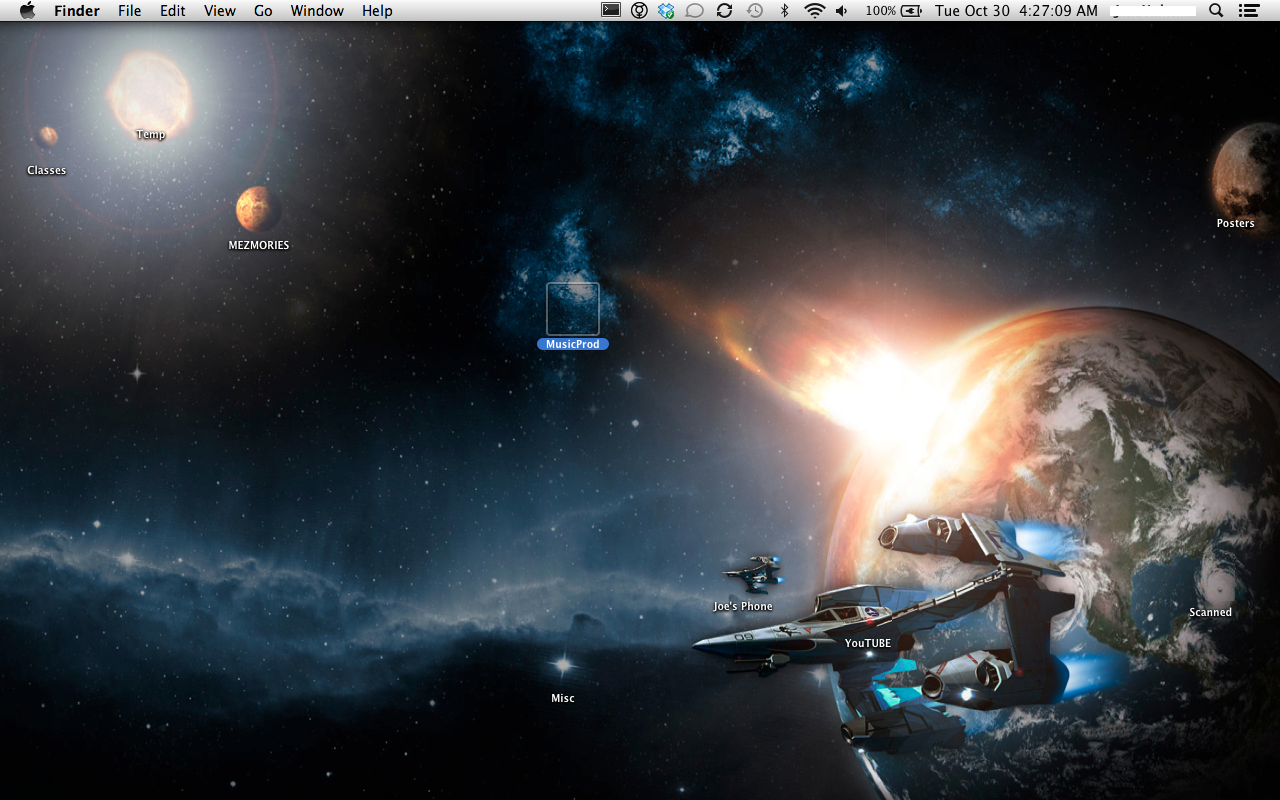1280x800 pixels.
Task: Open the battery status menu
Action: pyautogui.click(x=911, y=10)
